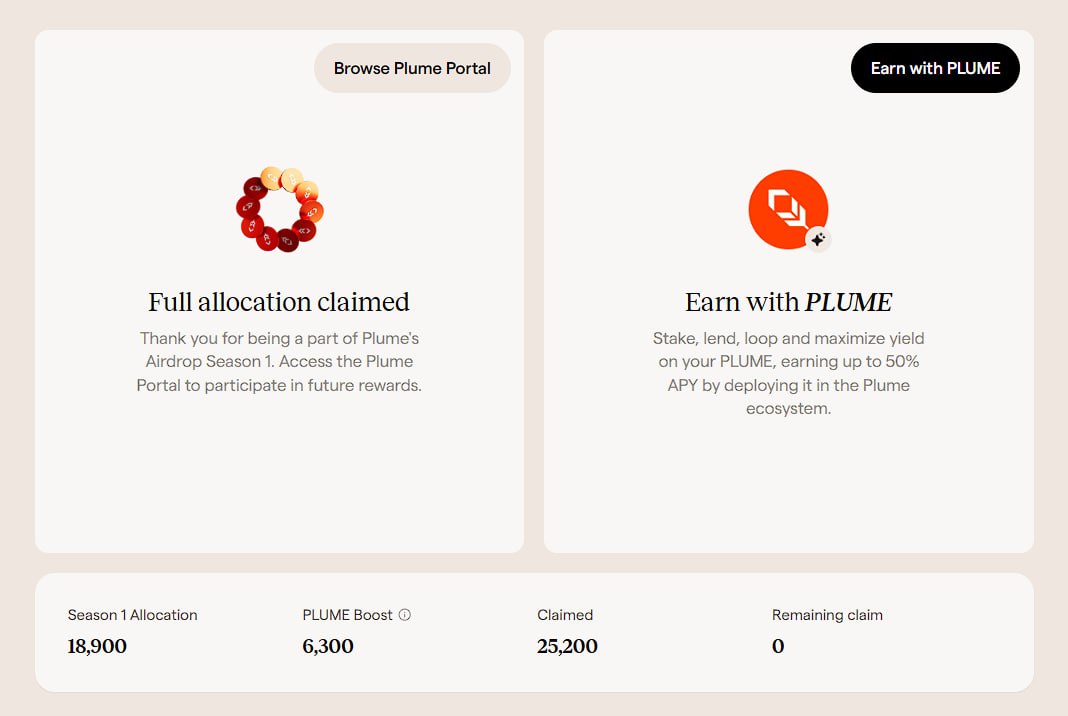Click the Remaining claim label
Image resolution: width=1068 pixels, height=716 pixels.
827,614
